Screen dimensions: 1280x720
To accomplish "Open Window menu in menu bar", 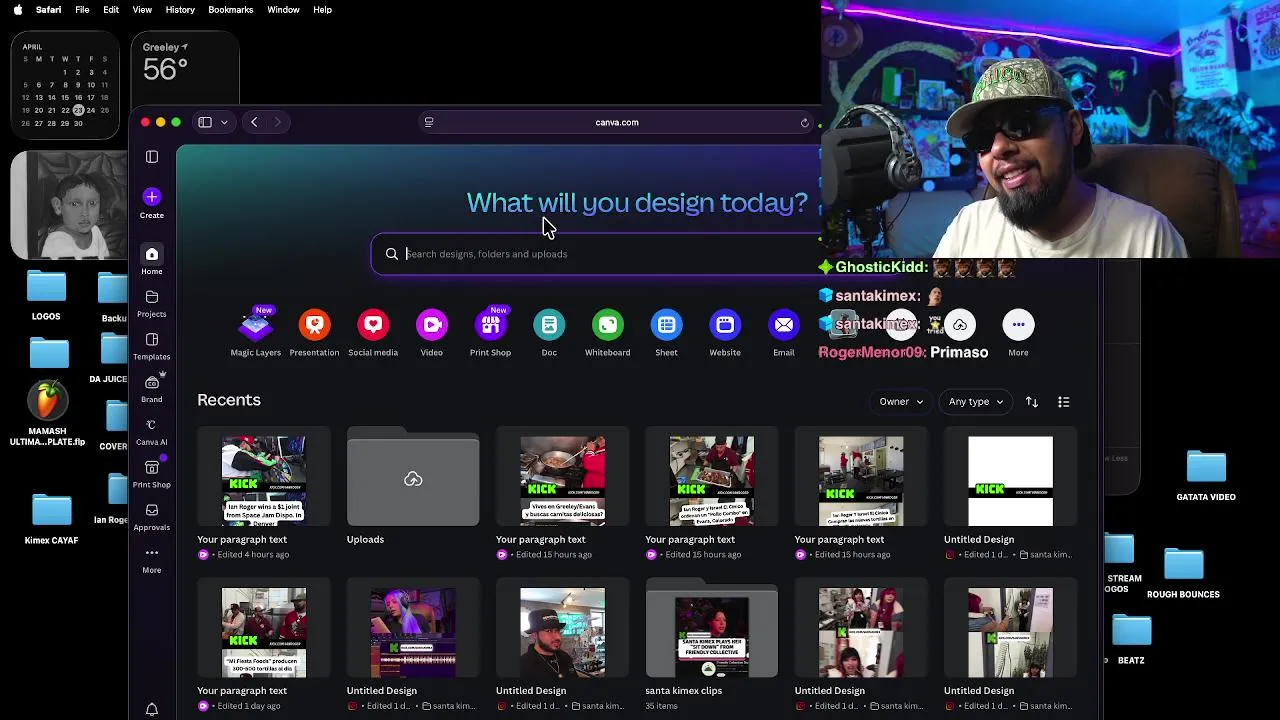I will 283,10.
